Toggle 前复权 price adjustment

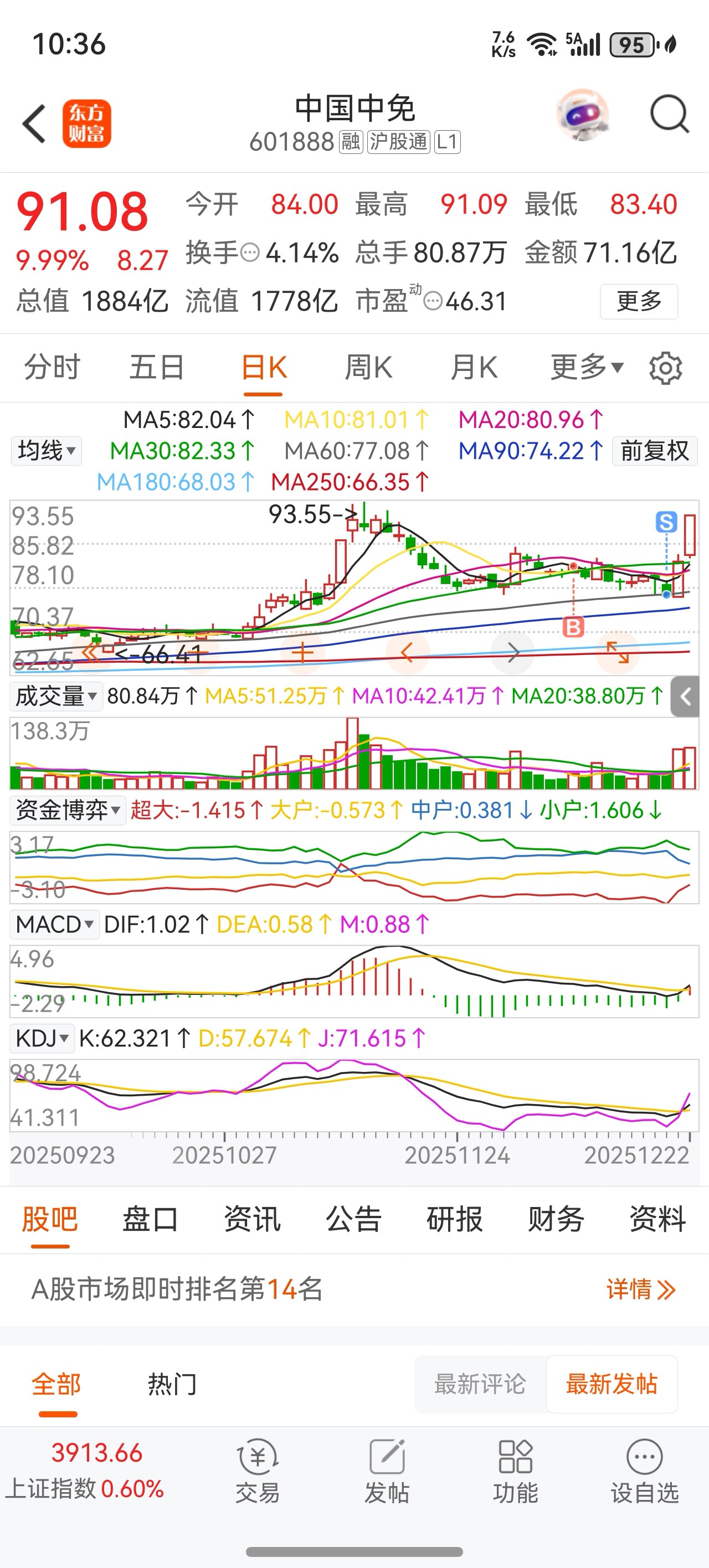pyautogui.click(x=655, y=451)
